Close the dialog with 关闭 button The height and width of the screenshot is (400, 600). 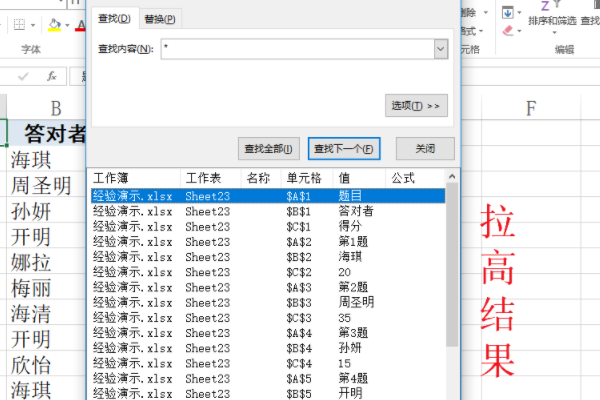[426, 148]
